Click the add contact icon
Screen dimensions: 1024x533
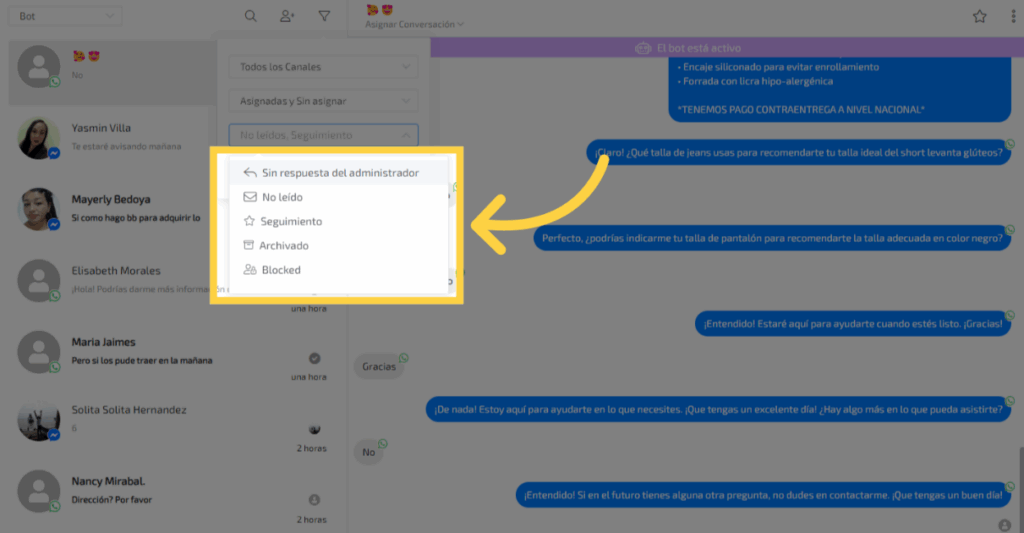(x=288, y=16)
